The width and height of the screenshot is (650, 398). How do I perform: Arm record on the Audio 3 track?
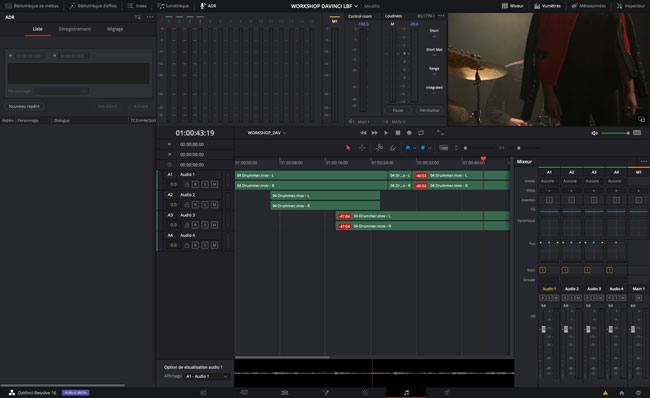[195, 225]
